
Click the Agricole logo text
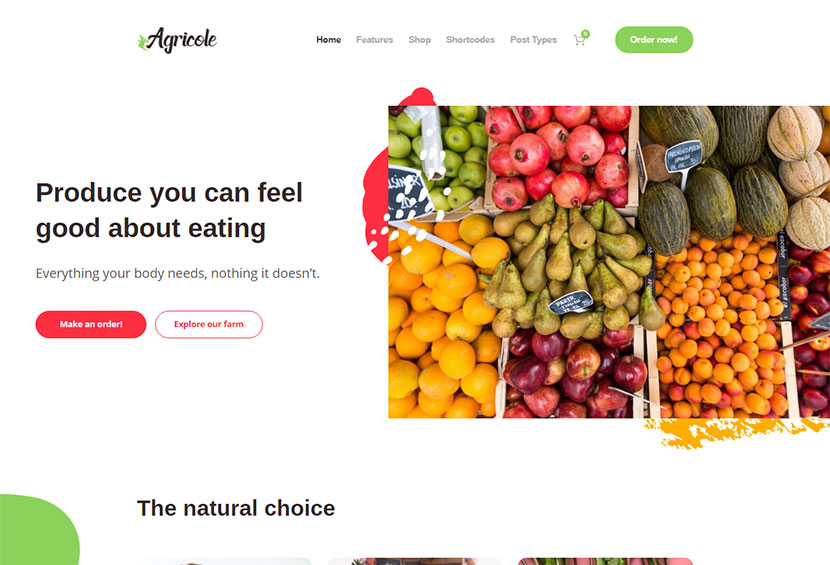182,40
